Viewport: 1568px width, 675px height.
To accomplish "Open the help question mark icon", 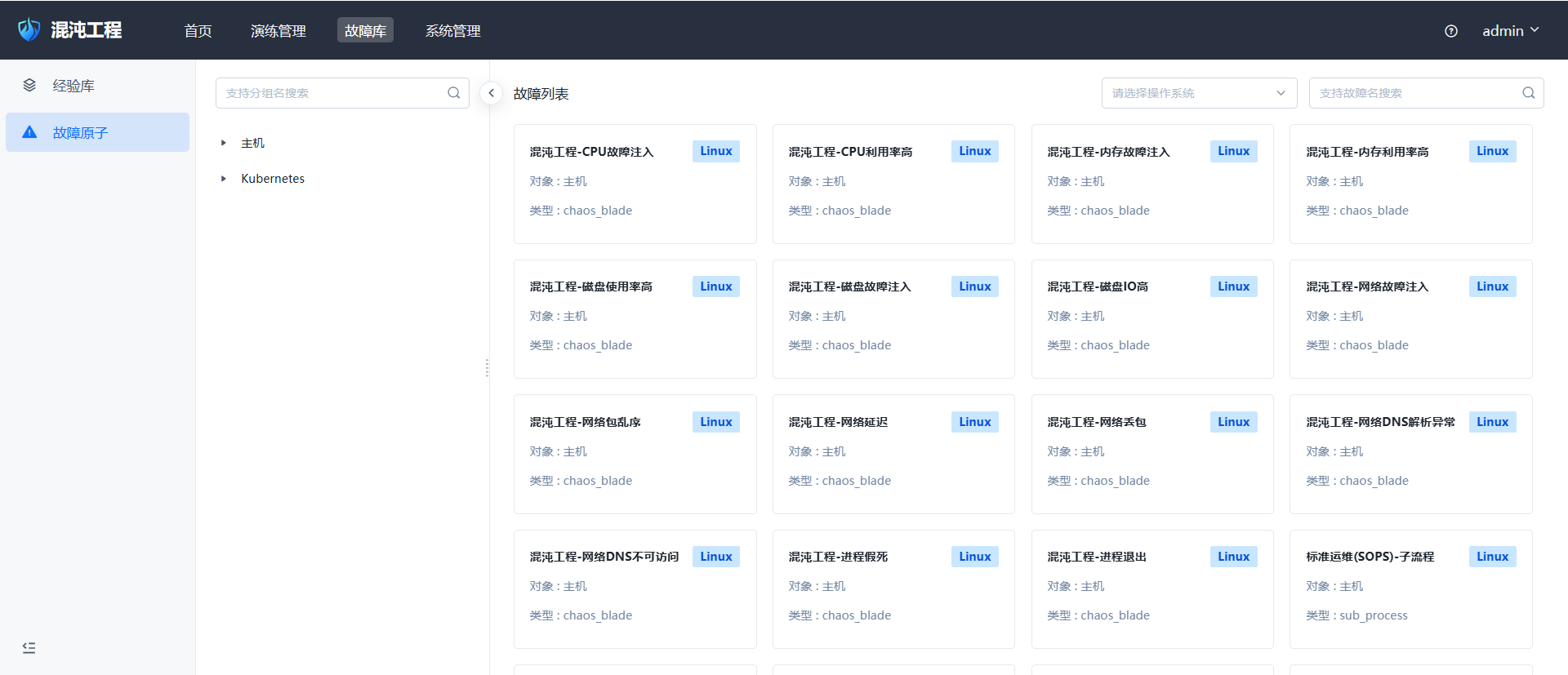I will (x=1450, y=31).
